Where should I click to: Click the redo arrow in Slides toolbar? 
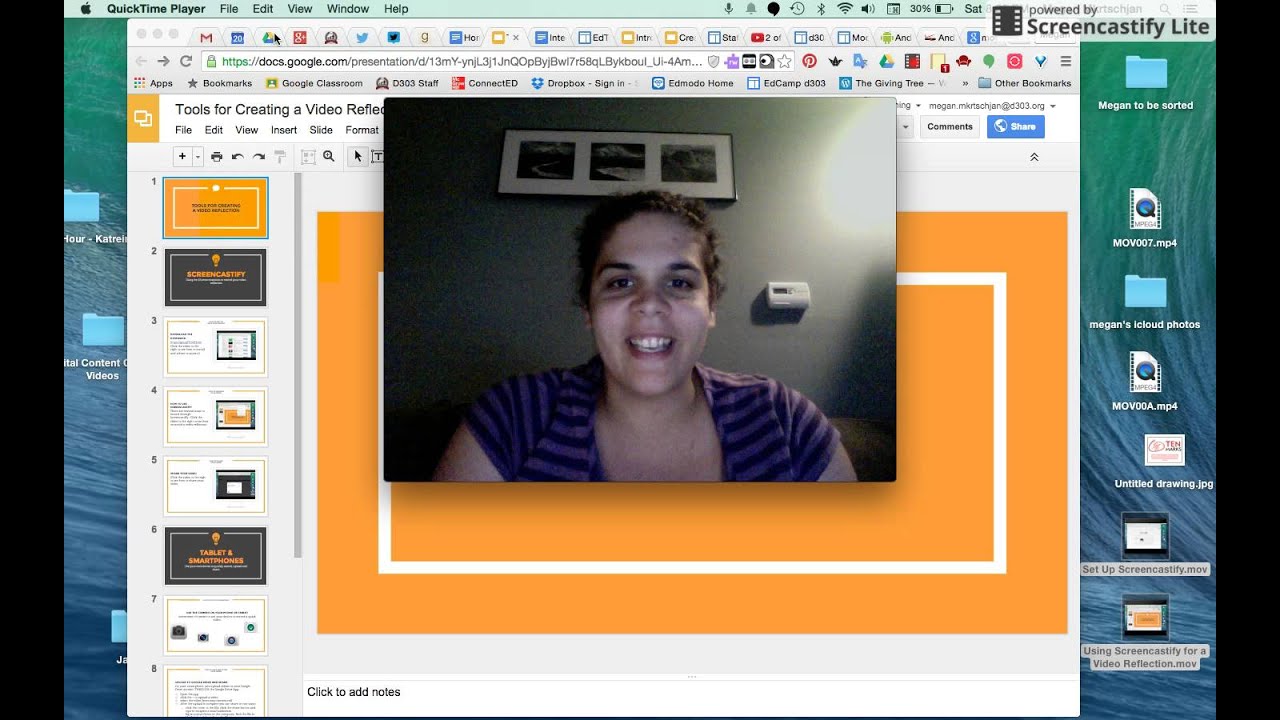(x=259, y=156)
